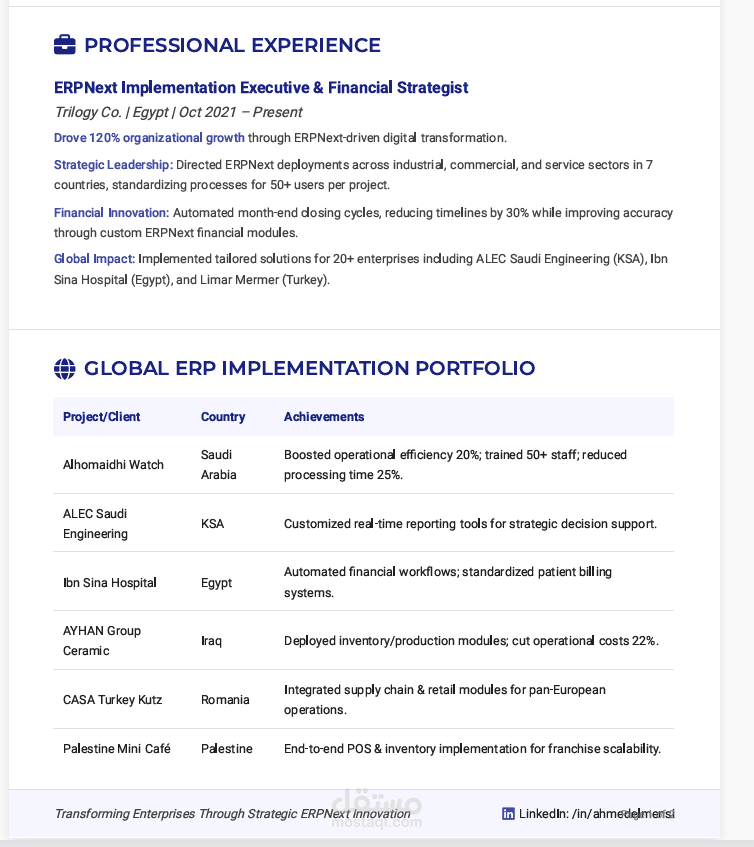Select the Palestine Mini Café table cell
This screenshot has height=847, width=754.
point(117,749)
